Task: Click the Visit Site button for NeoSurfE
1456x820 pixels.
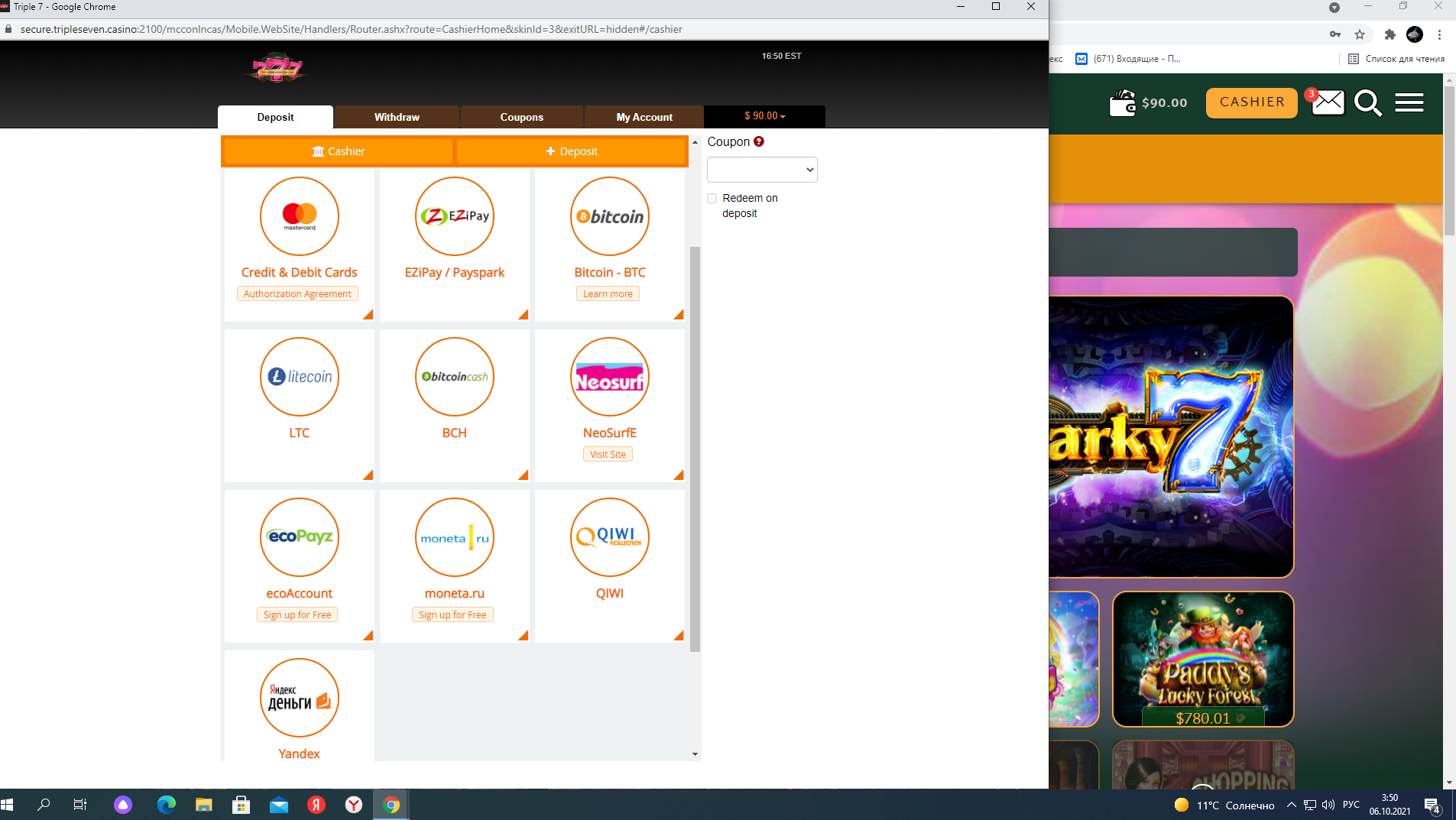Action: [x=608, y=454]
